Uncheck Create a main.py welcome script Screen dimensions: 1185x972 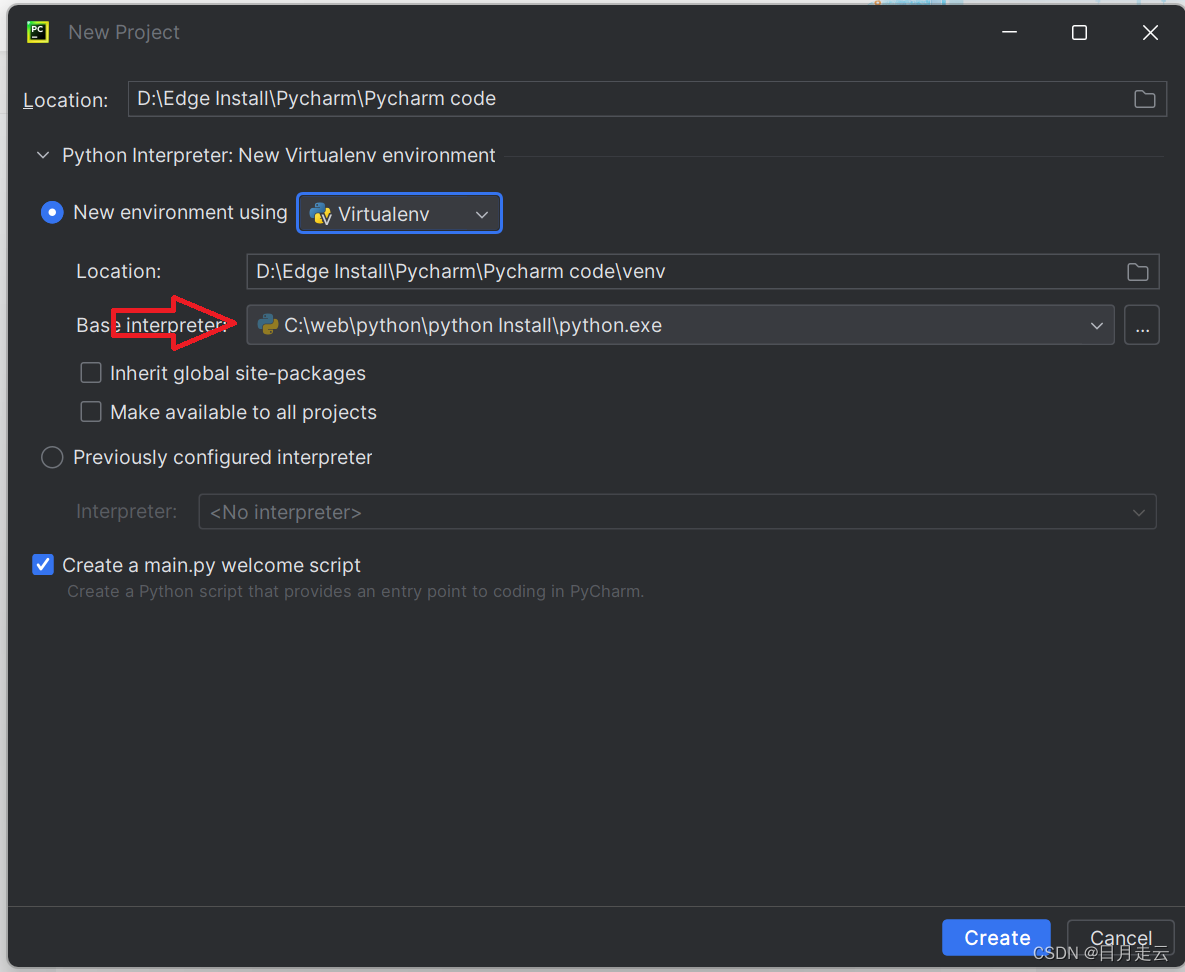[x=43, y=565]
